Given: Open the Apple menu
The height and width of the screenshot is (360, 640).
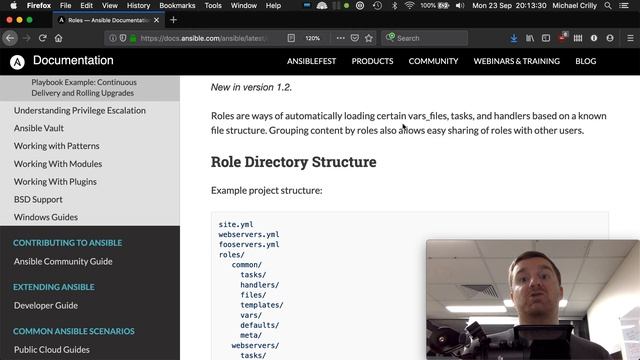Looking at the screenshot, I should [13, 6].
